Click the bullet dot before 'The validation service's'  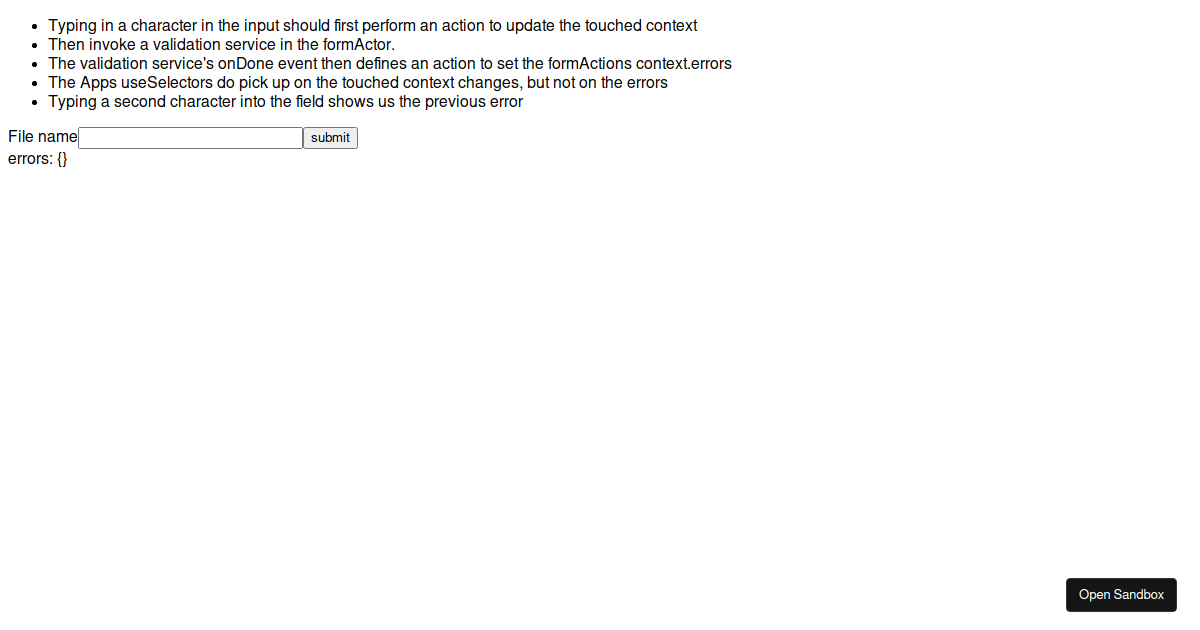36,64
